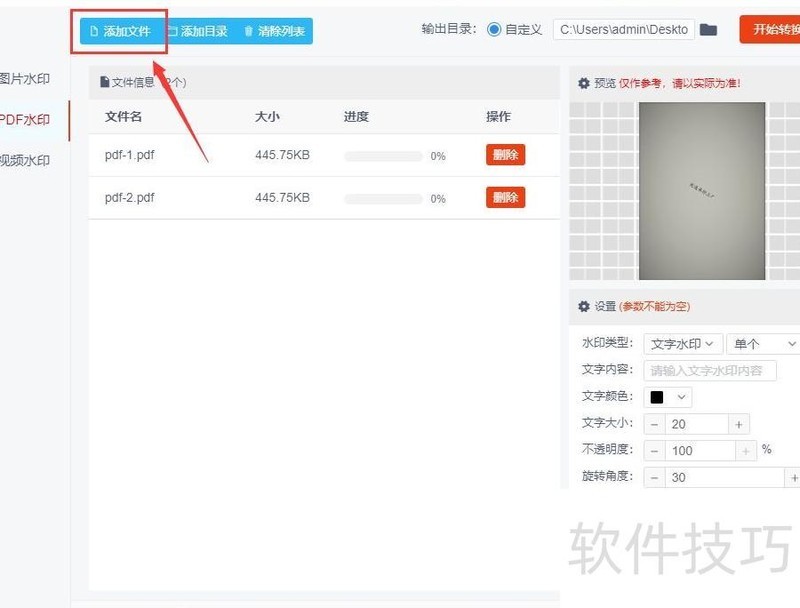
Task: Click the 预览 preview gear icon
Action: click(585, 84)
